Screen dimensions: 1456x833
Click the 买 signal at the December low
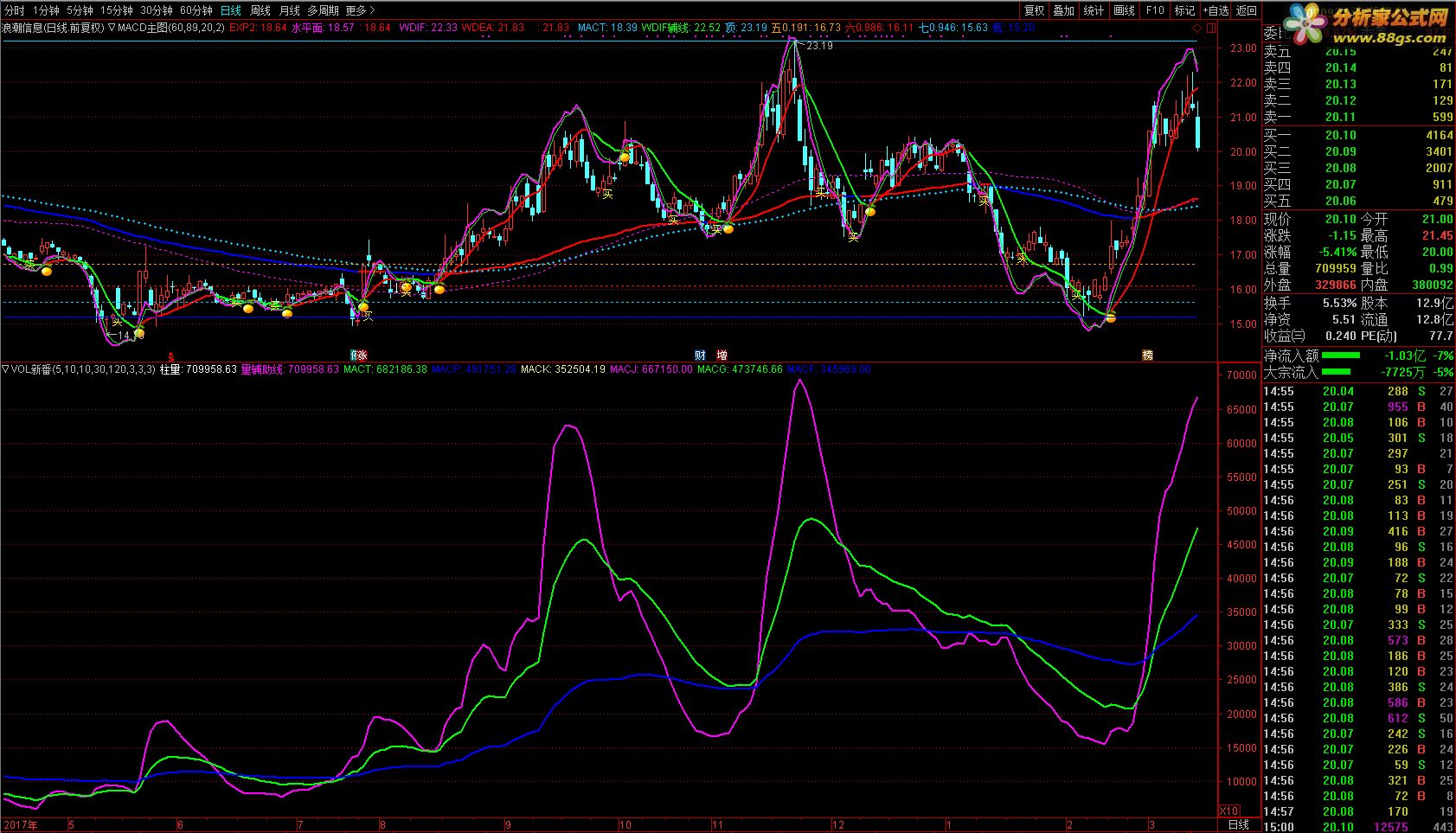click(853, 236)
